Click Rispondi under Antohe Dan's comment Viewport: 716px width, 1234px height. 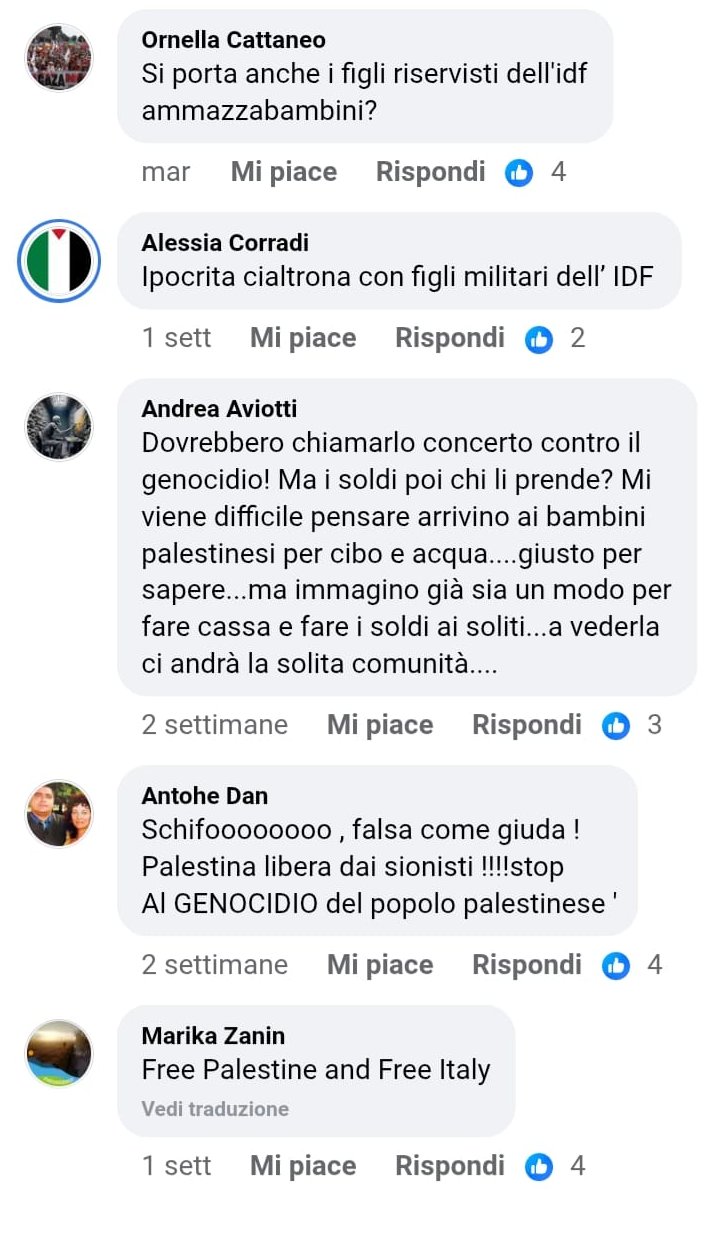coord(527,965)
